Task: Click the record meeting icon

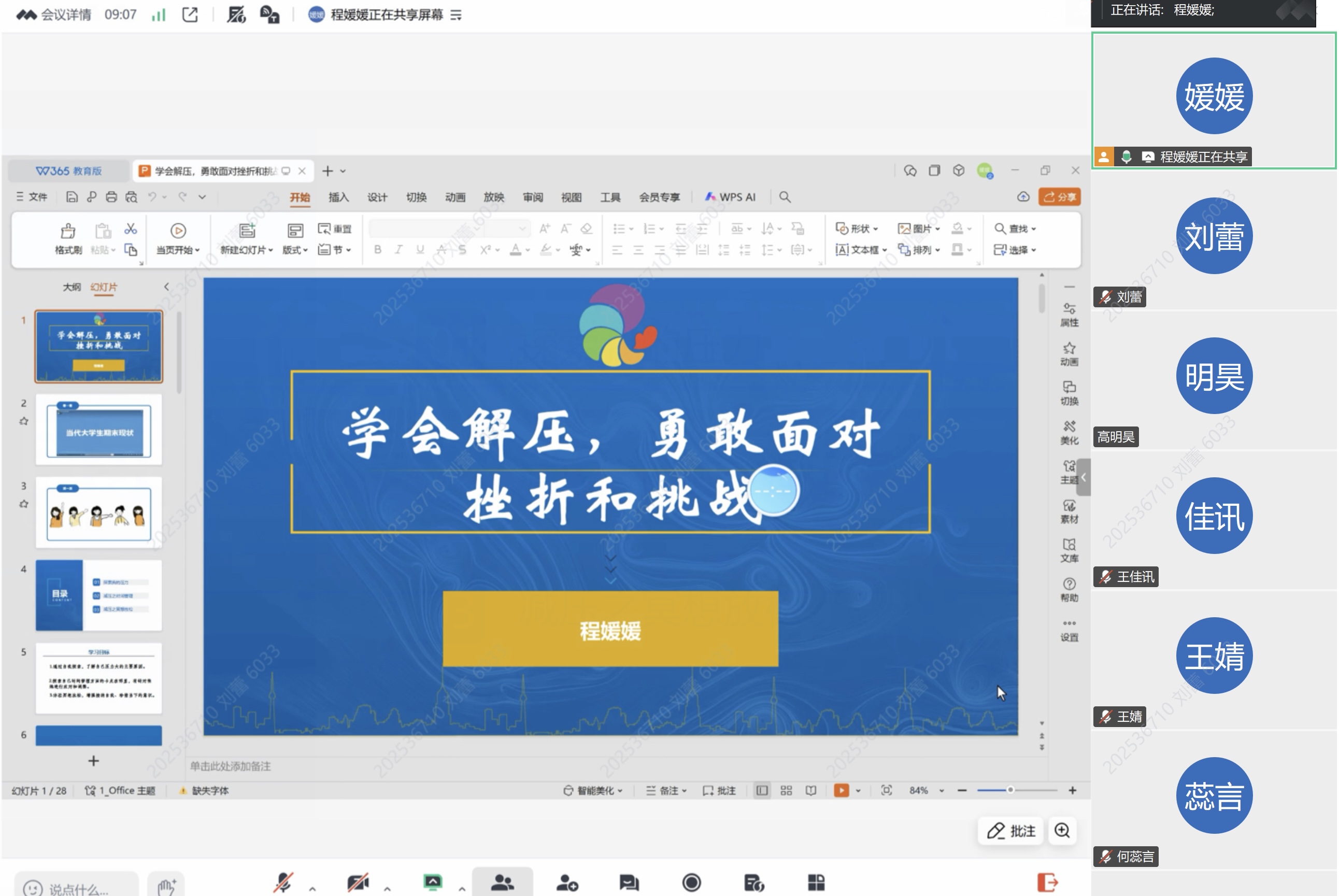Action: pos(691,883)
